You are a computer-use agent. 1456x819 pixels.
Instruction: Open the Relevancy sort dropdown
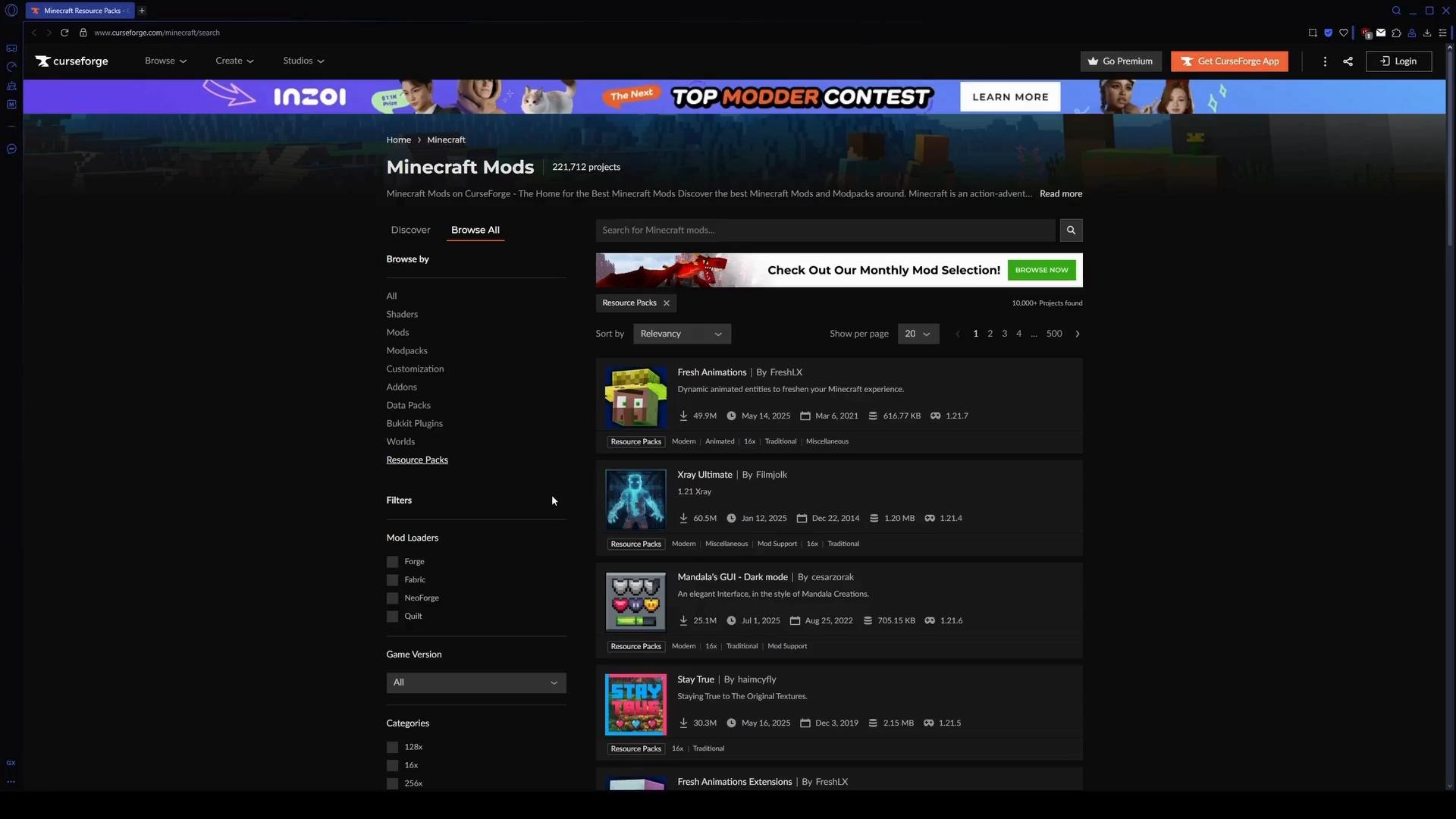coord(681,334)
